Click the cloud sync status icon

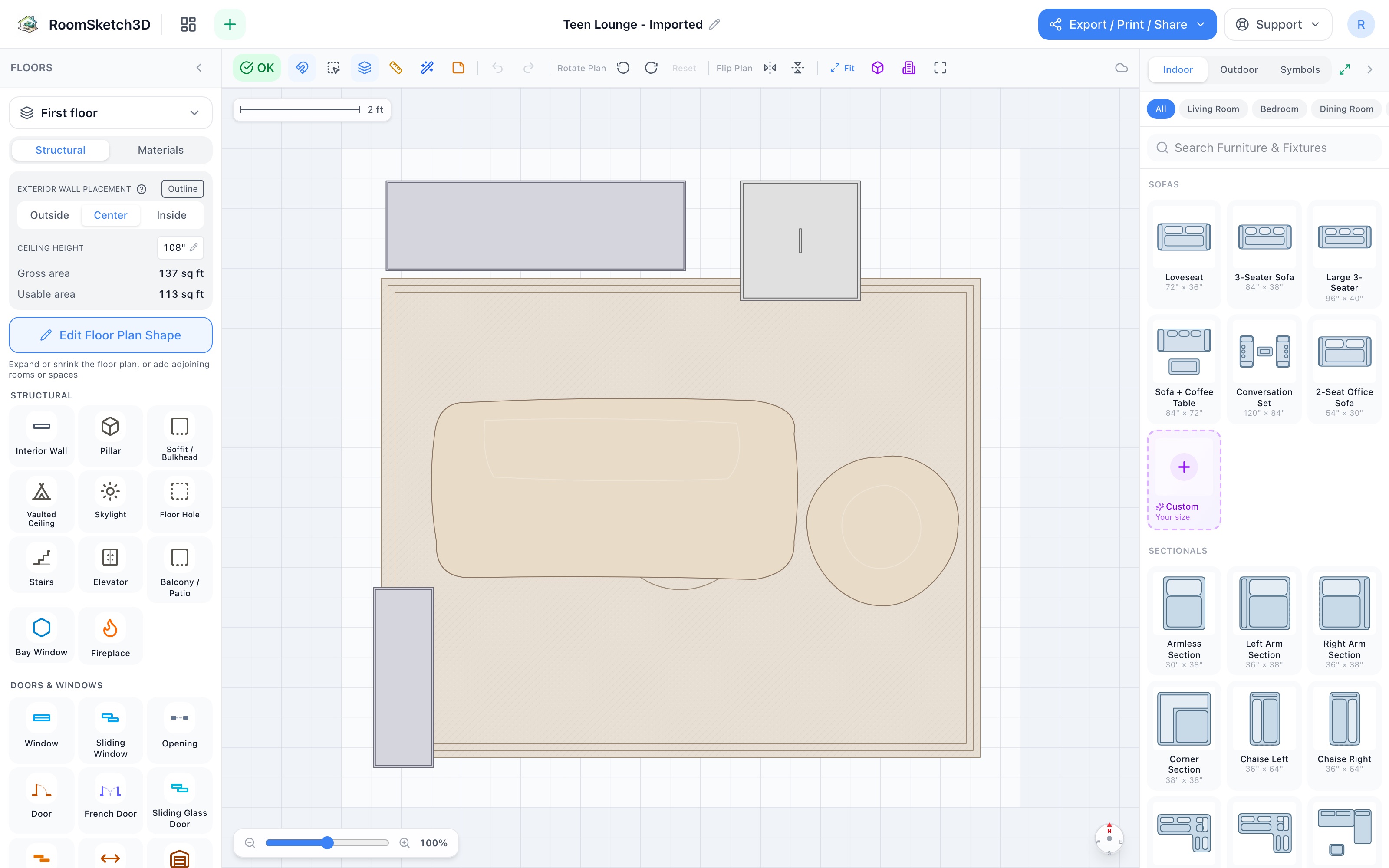tap(1122, 68)
